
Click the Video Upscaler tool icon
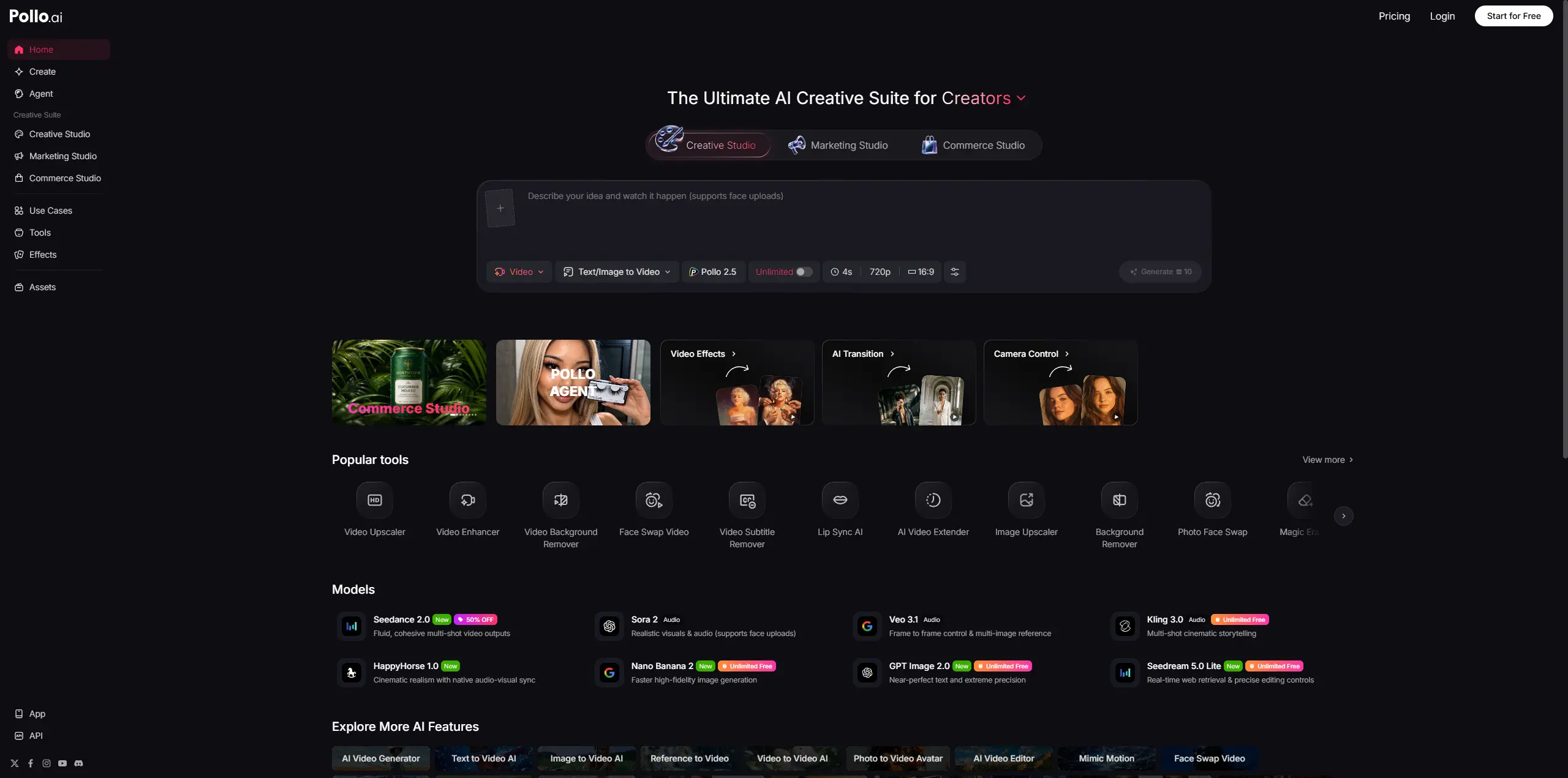coord(374,500)
